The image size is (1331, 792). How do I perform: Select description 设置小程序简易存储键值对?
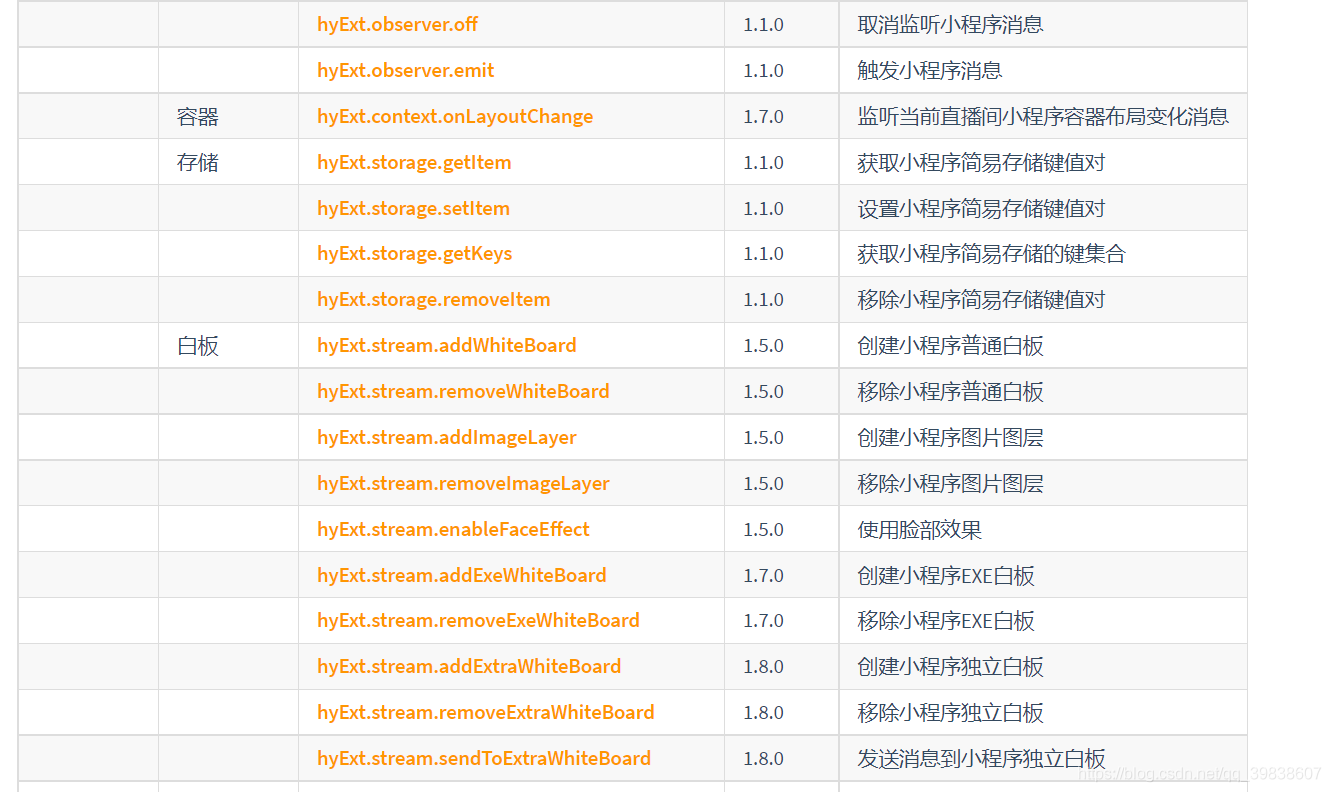click(981, 208)
